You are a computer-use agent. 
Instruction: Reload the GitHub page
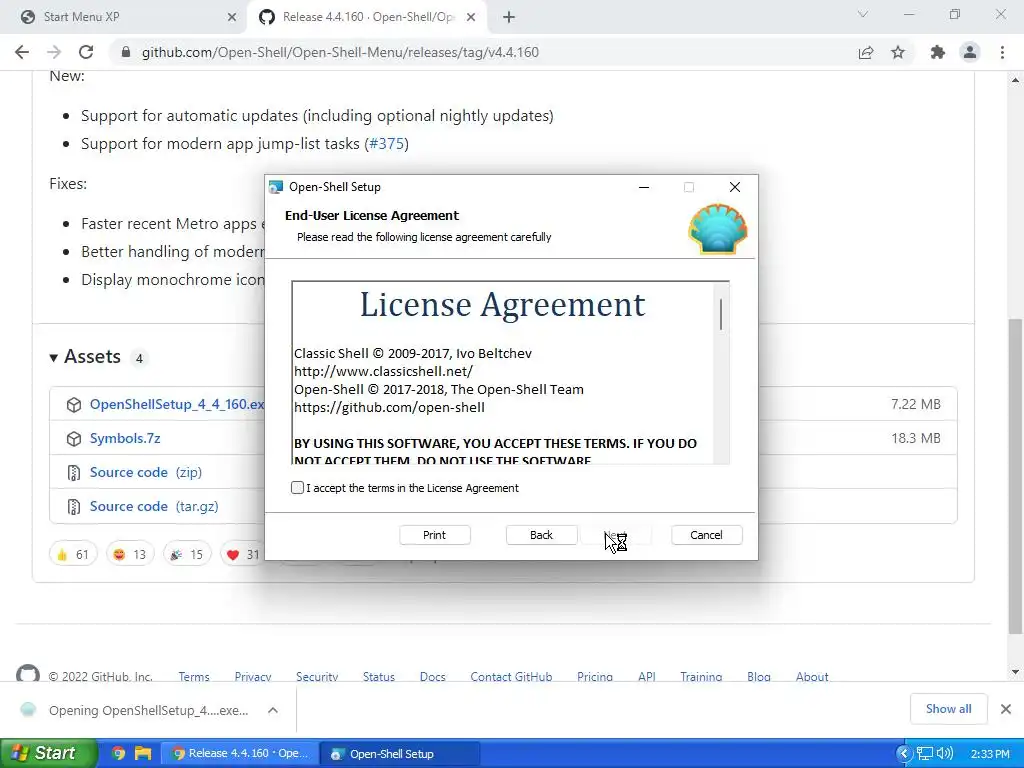(86, 52)
